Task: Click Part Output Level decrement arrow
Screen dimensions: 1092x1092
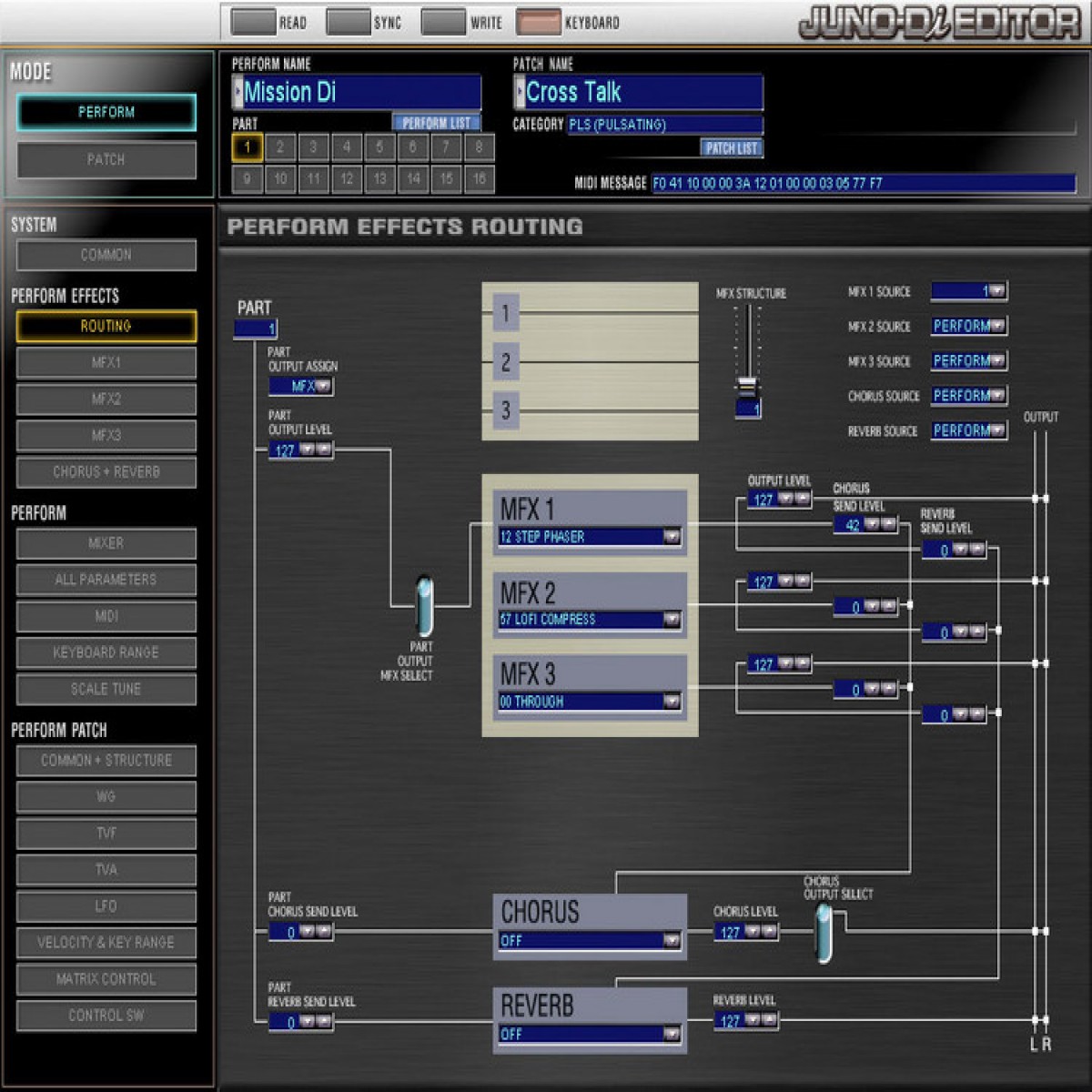Action: point(307,450)
